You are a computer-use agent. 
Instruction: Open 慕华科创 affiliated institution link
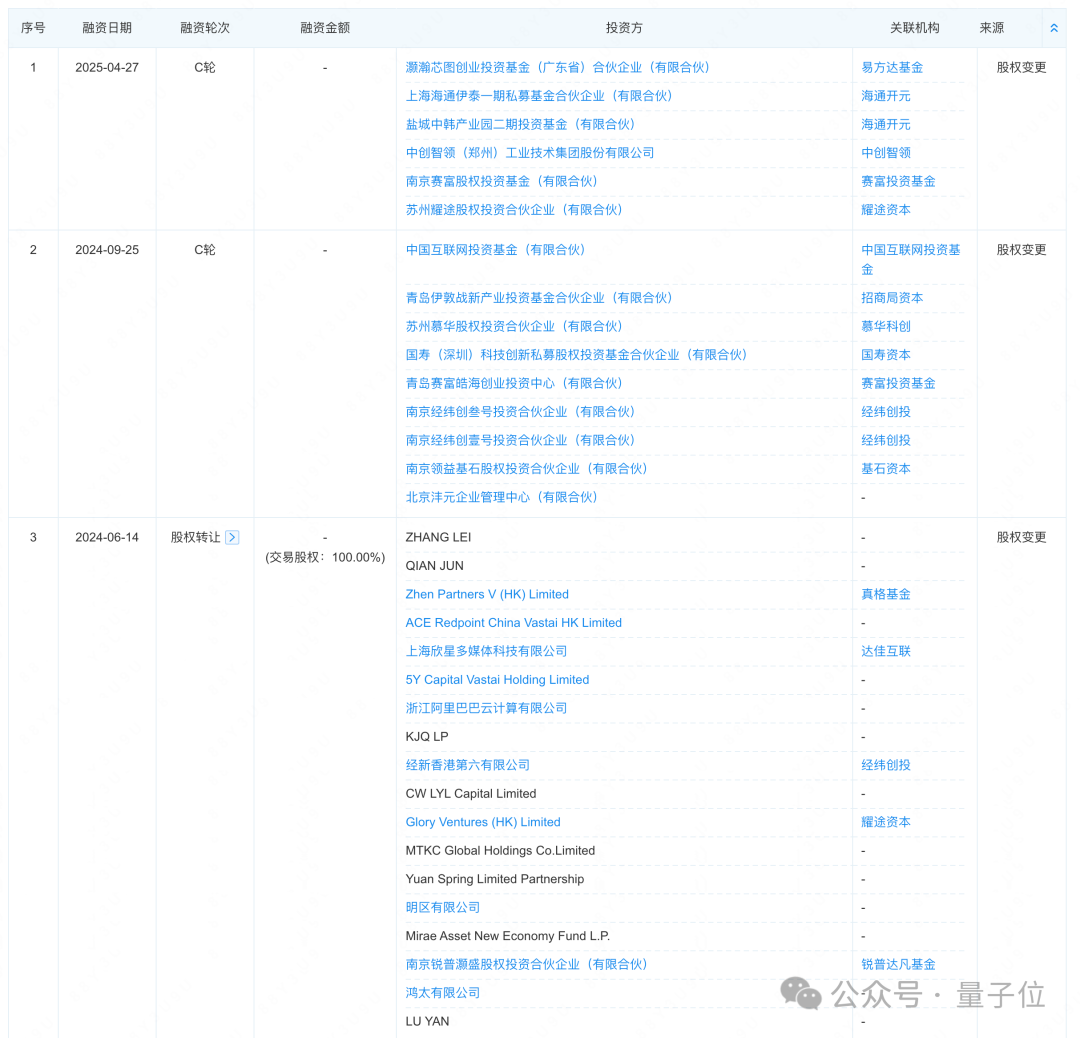[x=886, y=326]
